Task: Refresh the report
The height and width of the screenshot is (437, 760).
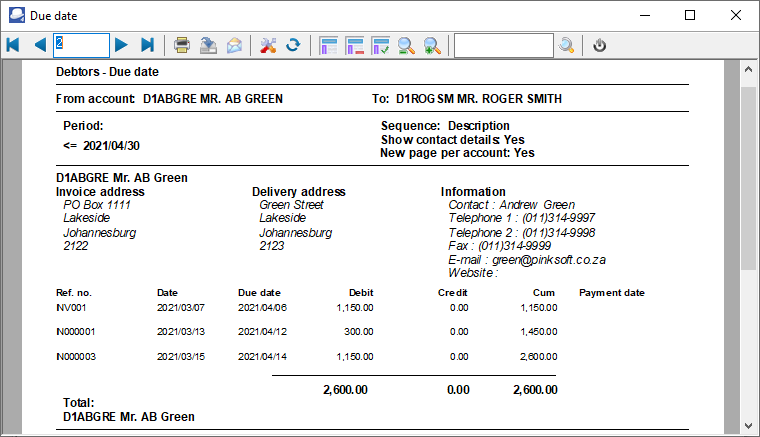Action: coord(293,45)
